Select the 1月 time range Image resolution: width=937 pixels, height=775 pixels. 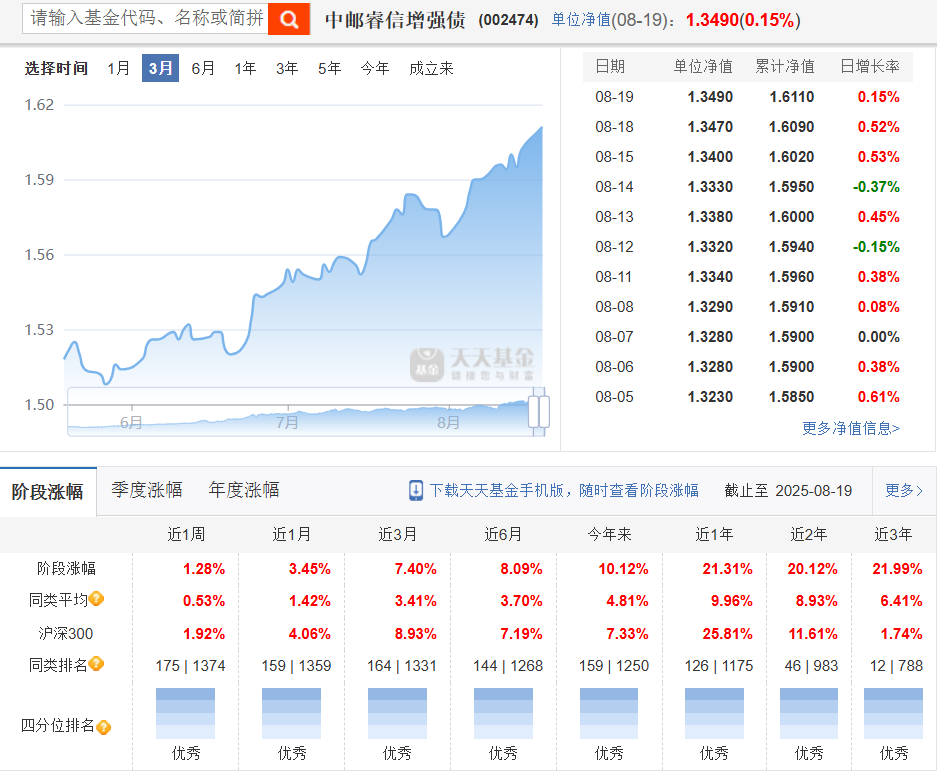[x=118, y=68]
